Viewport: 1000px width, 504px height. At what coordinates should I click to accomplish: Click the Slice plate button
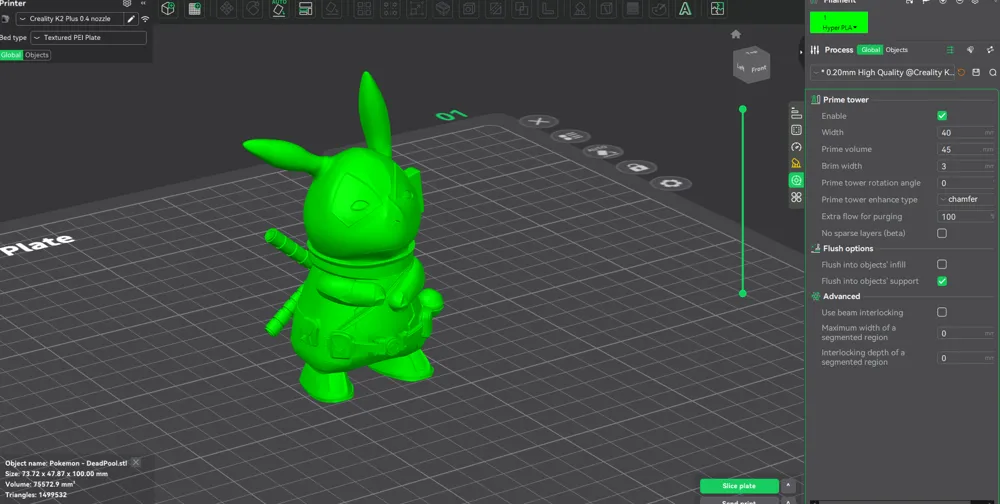739,486
